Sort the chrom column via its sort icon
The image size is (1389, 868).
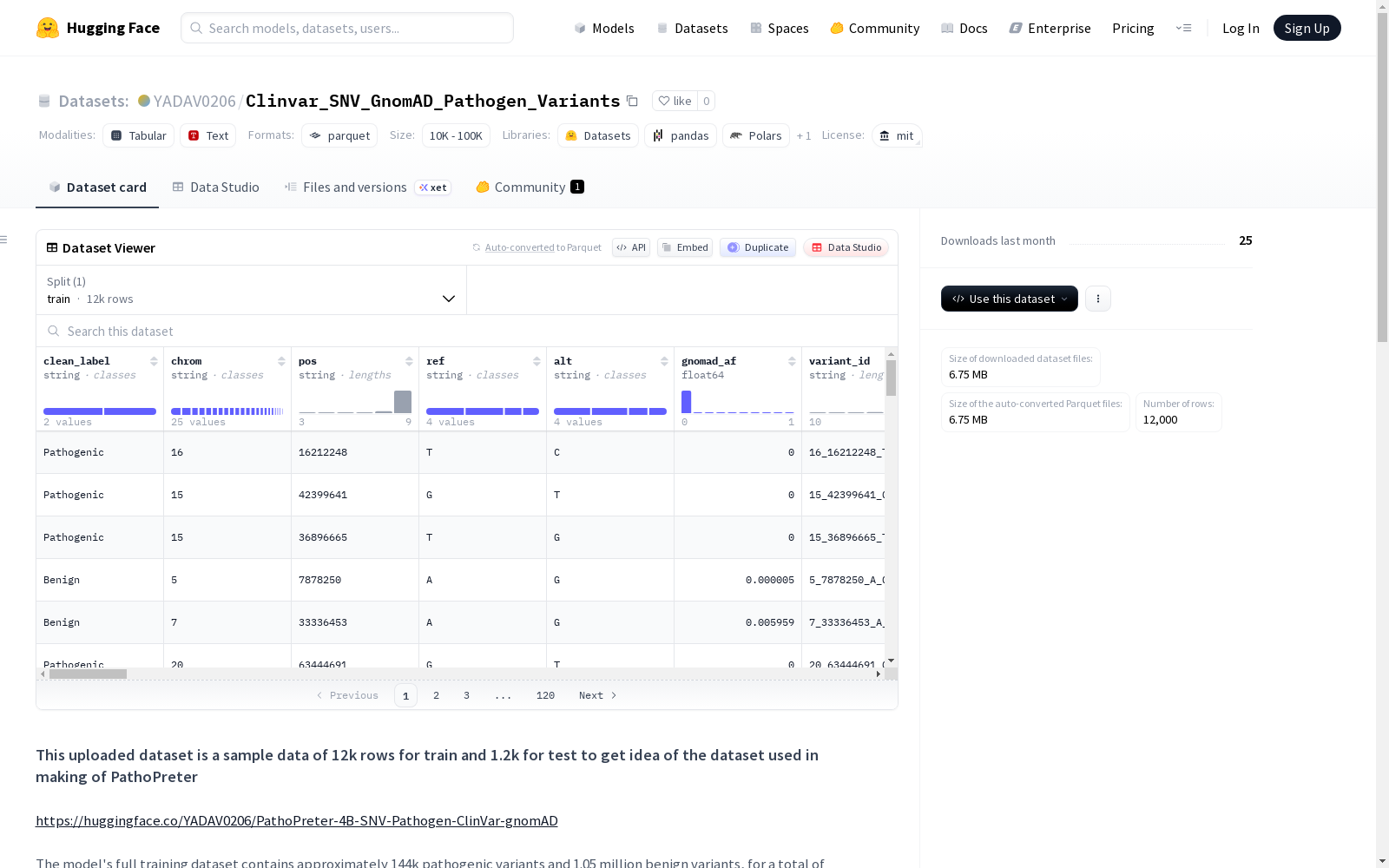281,361
